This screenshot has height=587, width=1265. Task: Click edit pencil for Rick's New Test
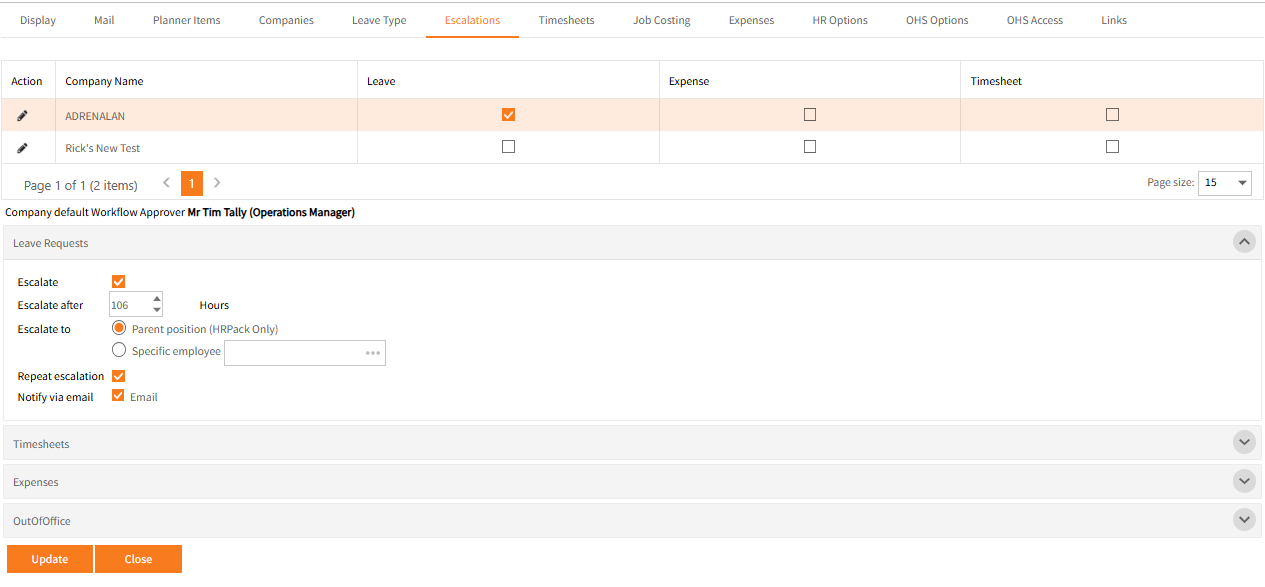tap(23, 148)
